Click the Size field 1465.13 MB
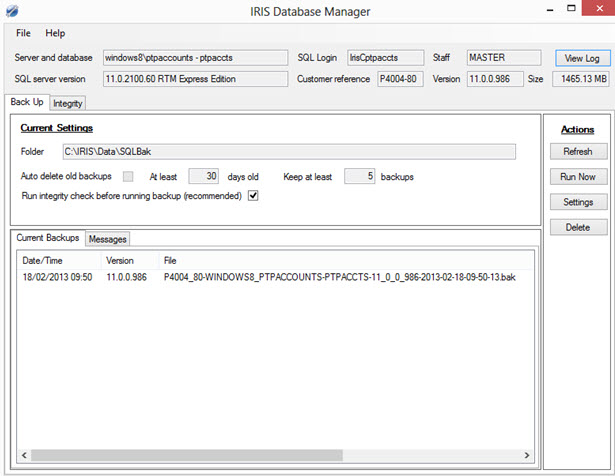Viewport: 615px width, 476px height. click(x=581, y=79)
